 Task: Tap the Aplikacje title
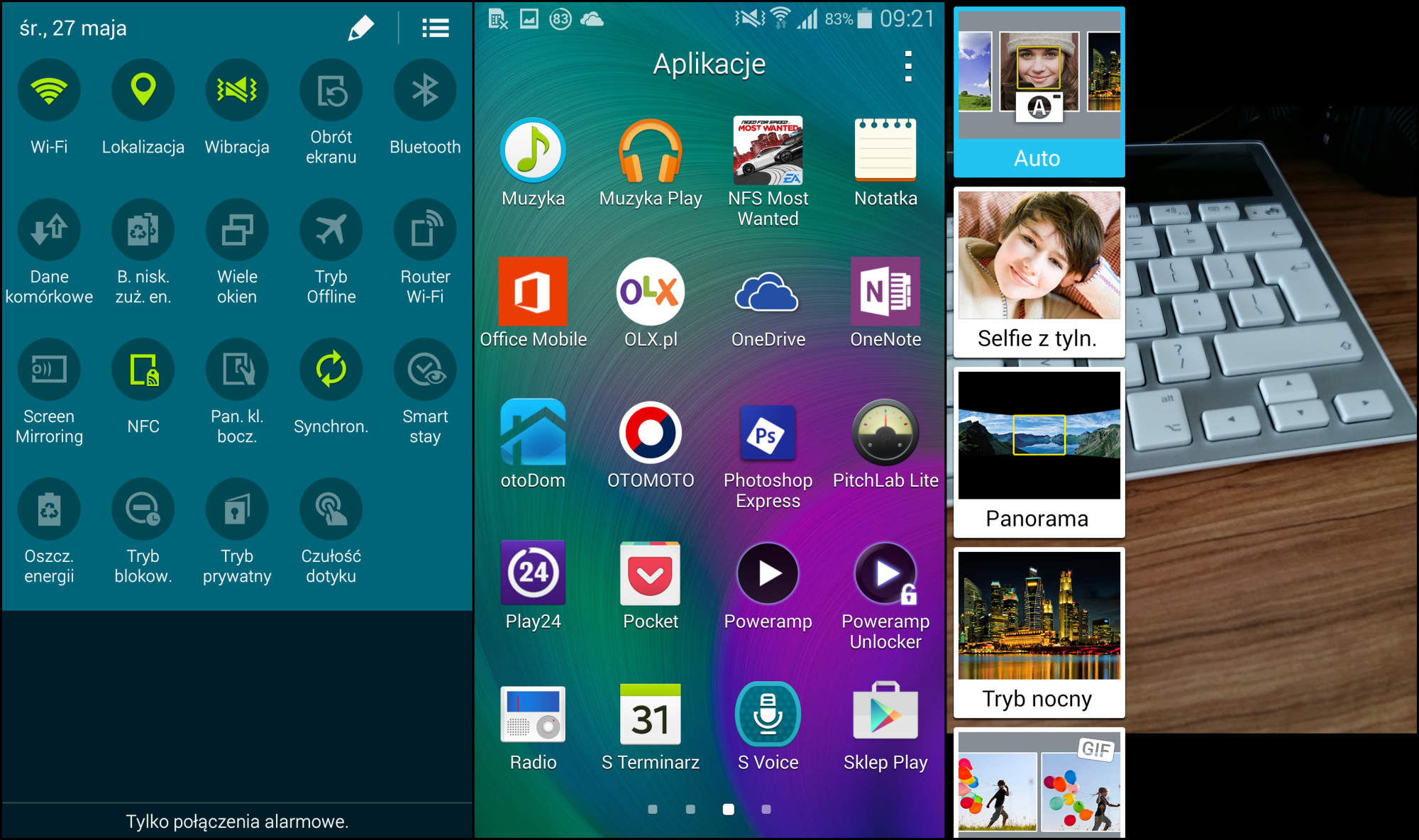pyautogui.click(x=709, y=65)
